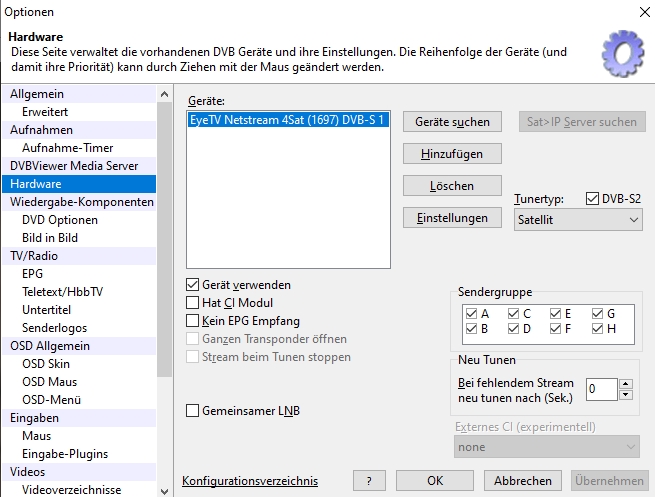Select the Aufnahmen category

click(41, 130)
